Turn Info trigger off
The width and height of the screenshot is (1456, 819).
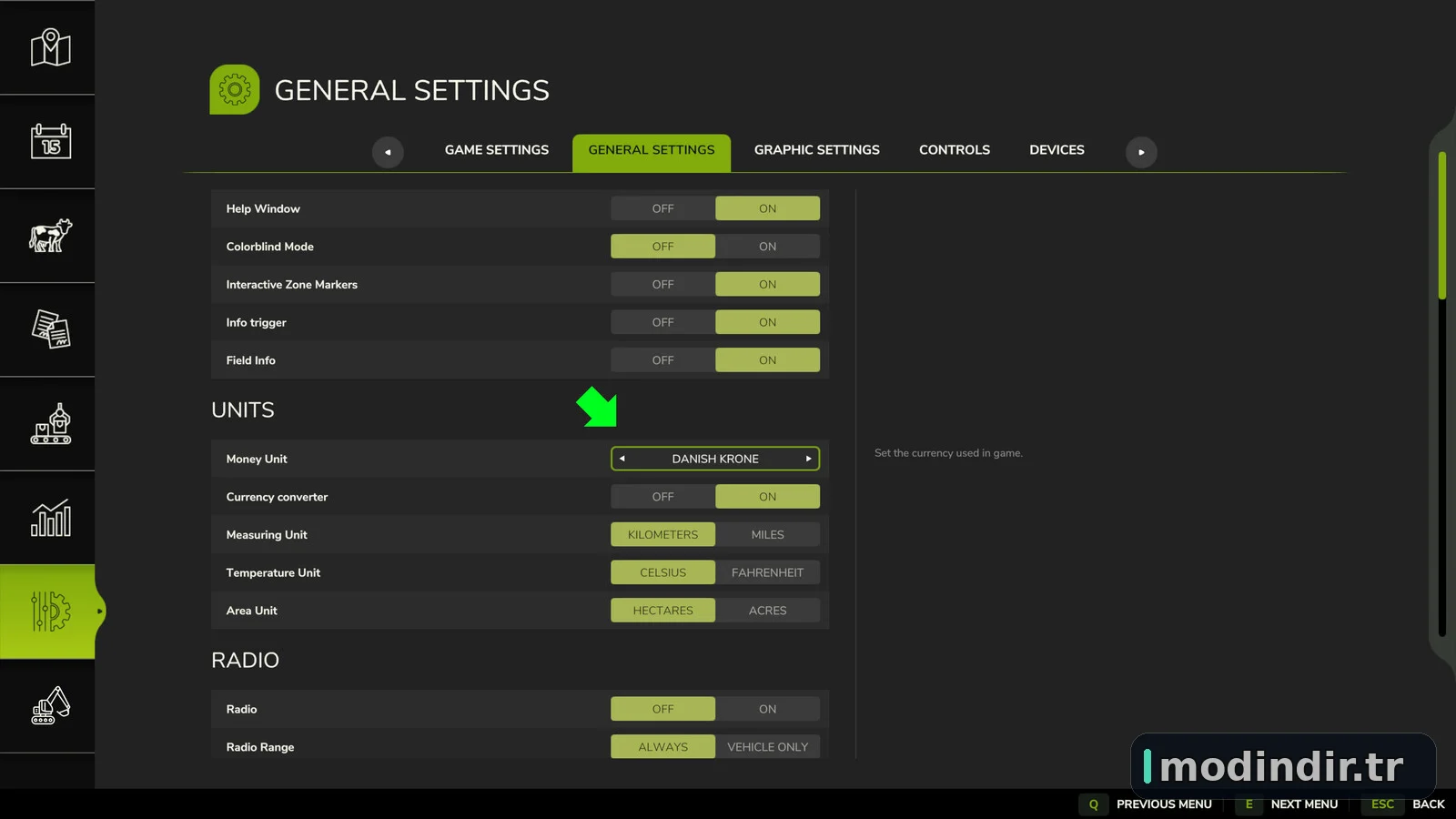(x=662, y=322)
